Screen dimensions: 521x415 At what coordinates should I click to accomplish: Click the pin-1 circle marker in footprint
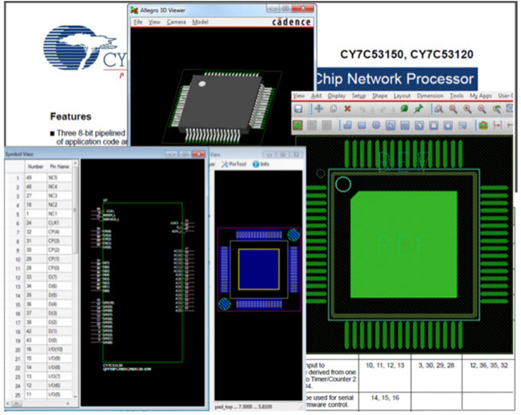(x=343, y=184)
